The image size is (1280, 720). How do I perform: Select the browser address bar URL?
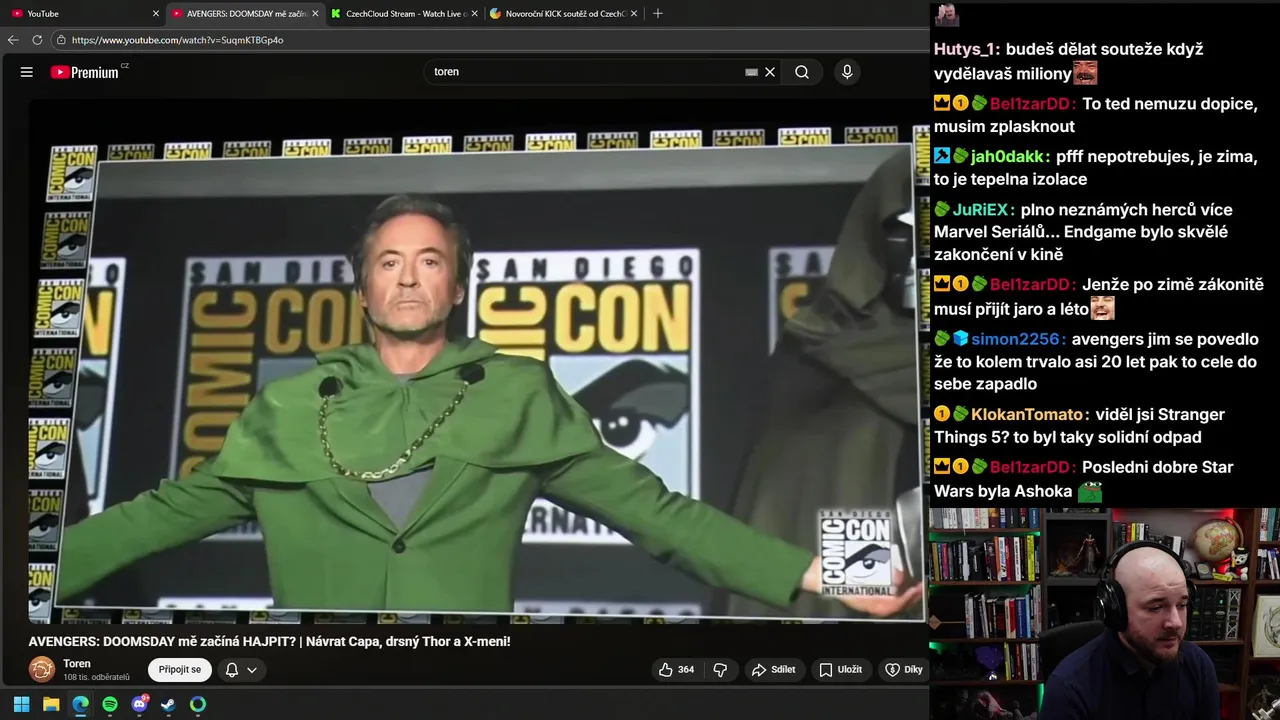pyautogui.click(x=177, y=40)
